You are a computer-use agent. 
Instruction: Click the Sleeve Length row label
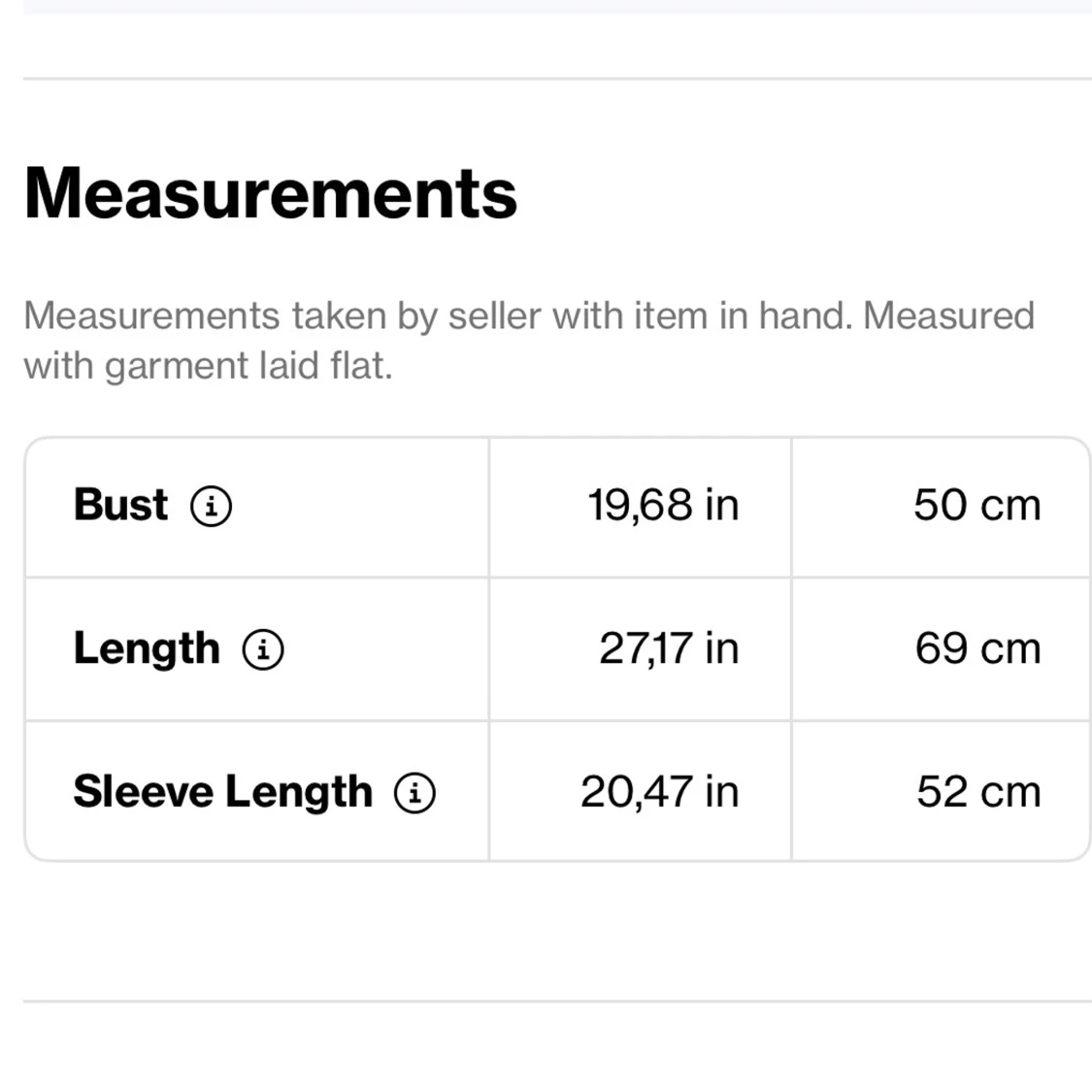(222, 791)
